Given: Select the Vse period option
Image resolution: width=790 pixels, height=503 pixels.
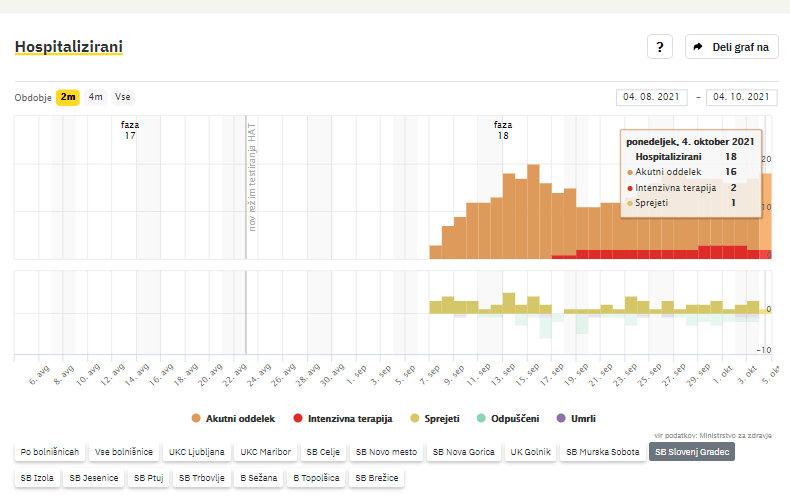Looking at the screenshot, I should pos(122,97).
